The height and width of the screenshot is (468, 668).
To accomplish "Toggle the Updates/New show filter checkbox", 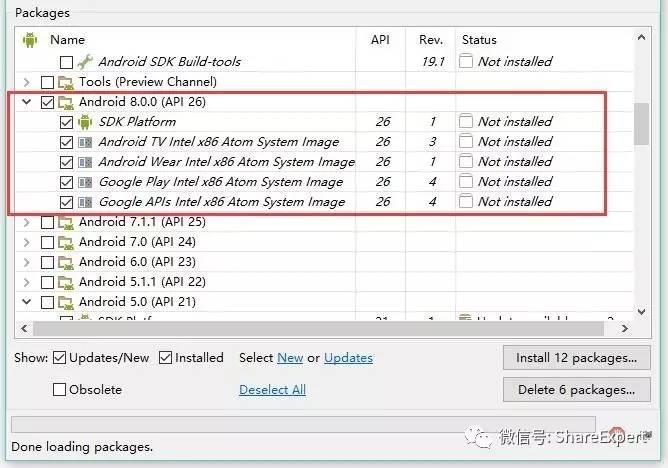I will coord(59,358).
